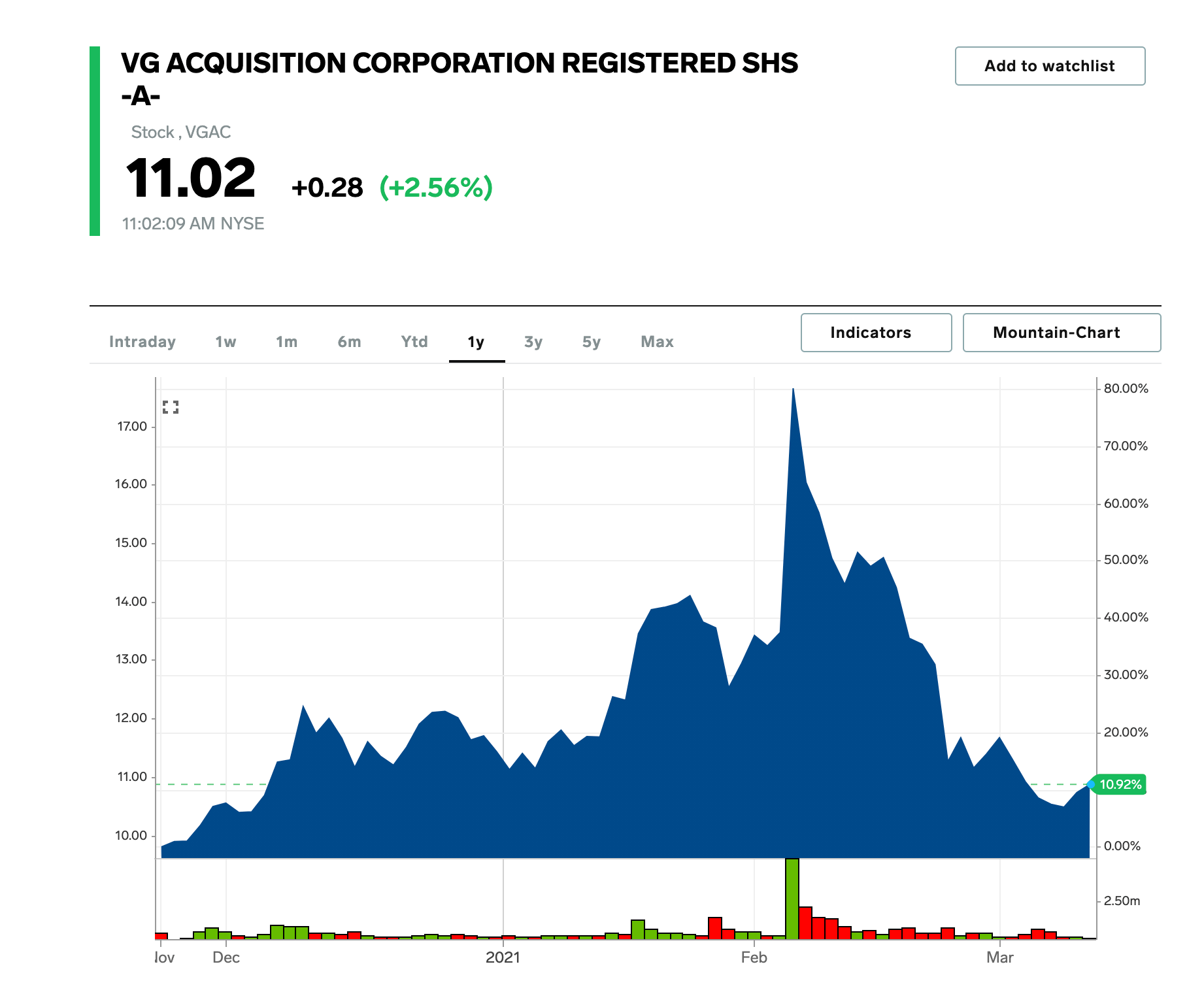Click the Add to watchlist button
The height and width of the screenshot is (994, 1204).
[x=1050, y=65]
